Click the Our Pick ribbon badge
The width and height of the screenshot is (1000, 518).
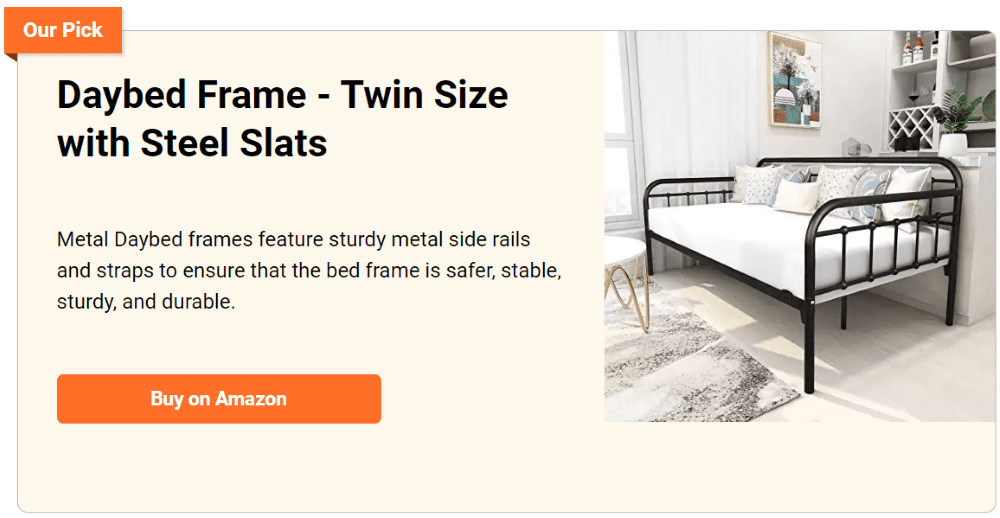click(62, 30)
